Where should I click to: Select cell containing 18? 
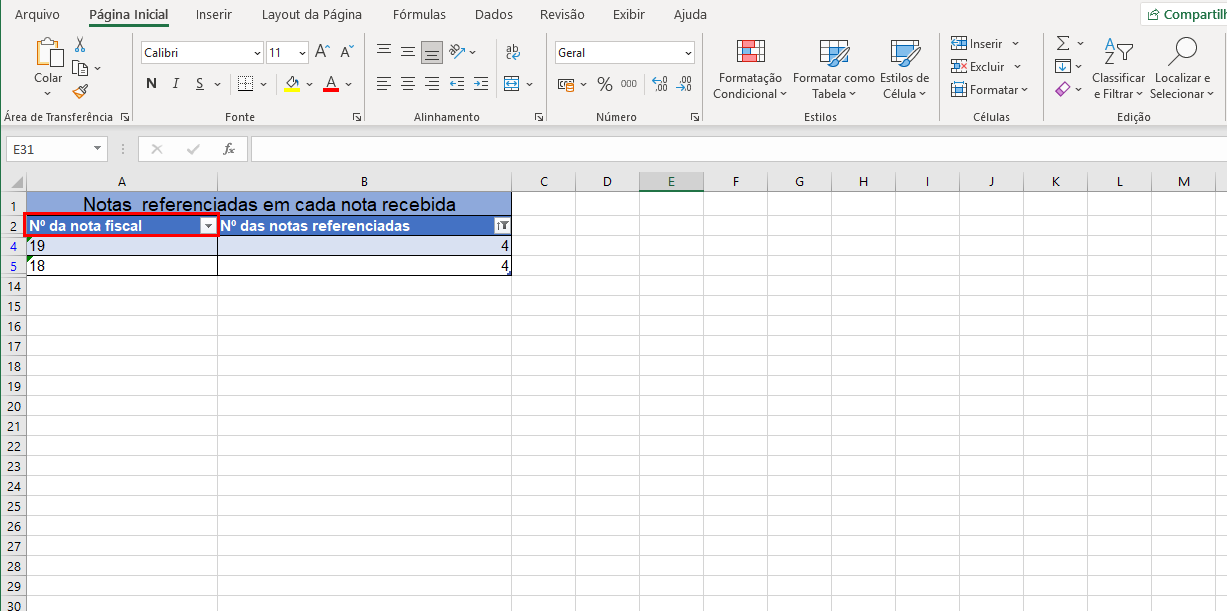pyautogui.click(x=122, y=266)
